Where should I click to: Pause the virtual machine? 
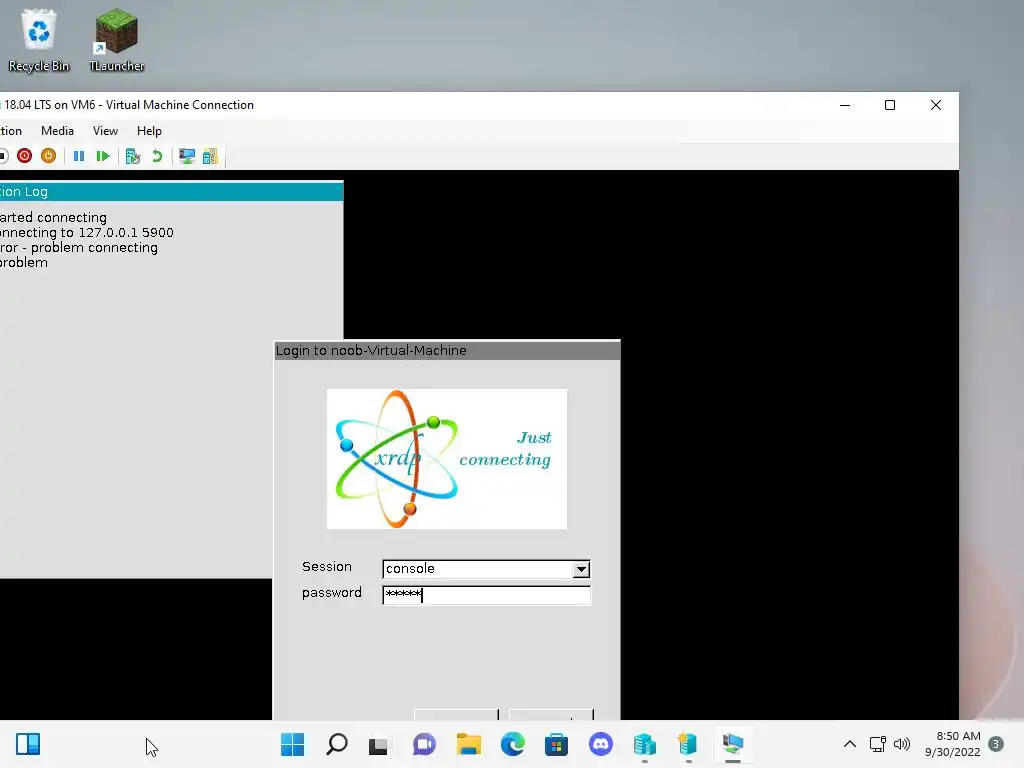pos(79,156)
